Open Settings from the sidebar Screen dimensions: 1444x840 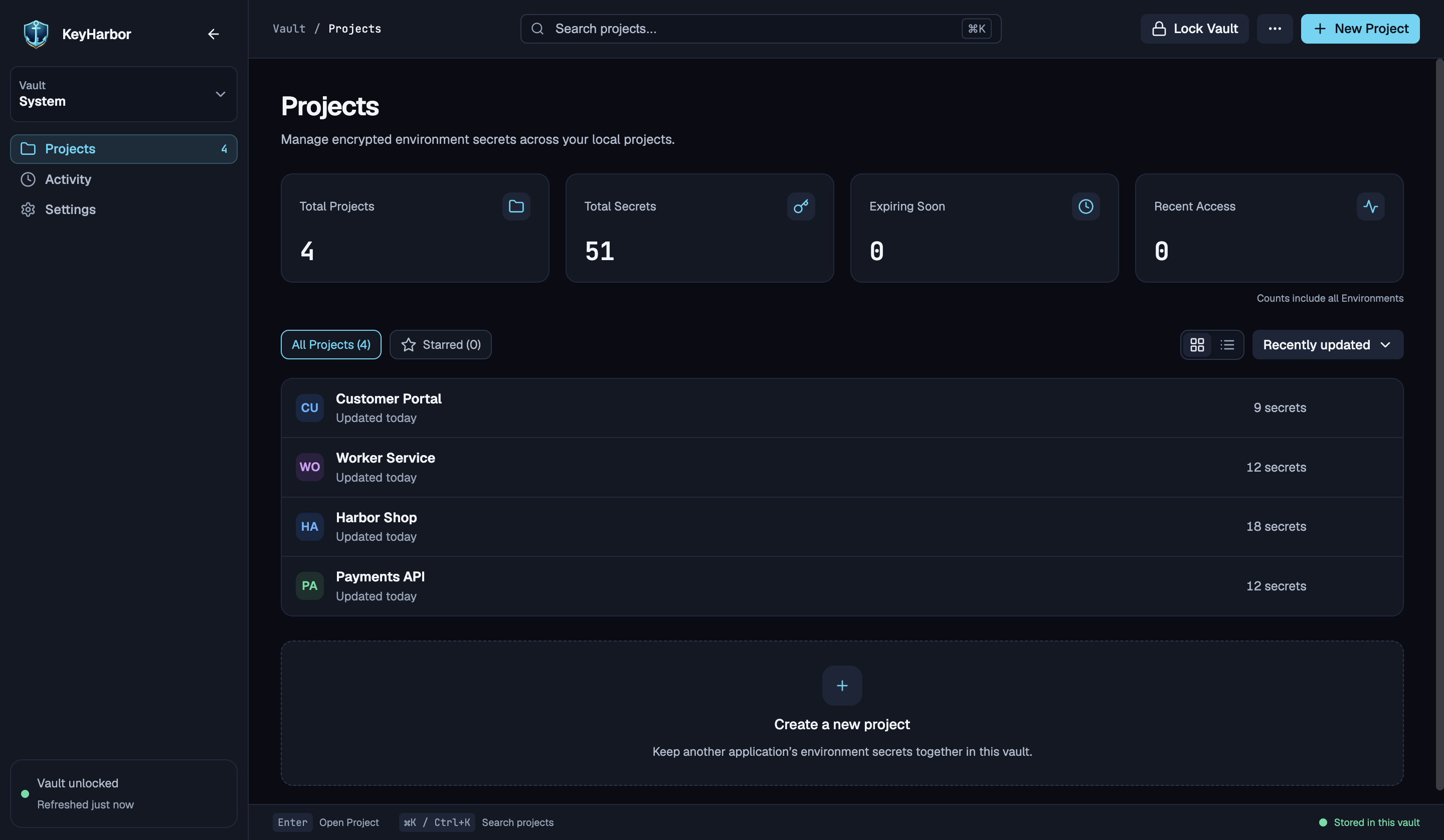click(124, 209)
